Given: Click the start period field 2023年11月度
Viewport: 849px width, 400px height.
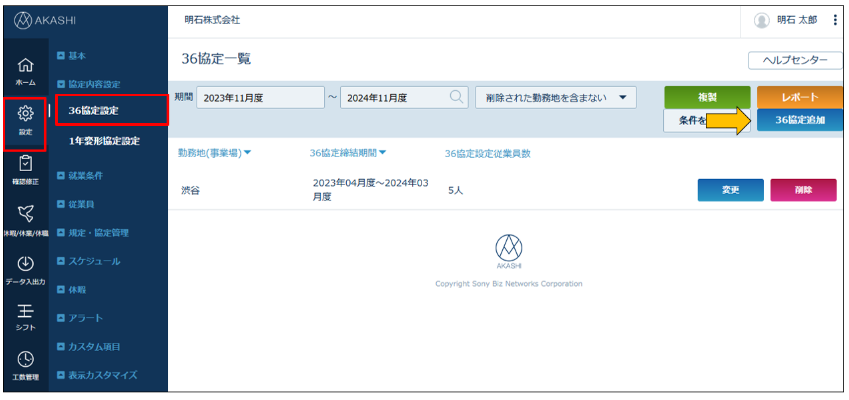Looking at the screenshot, I should point(257,97).
